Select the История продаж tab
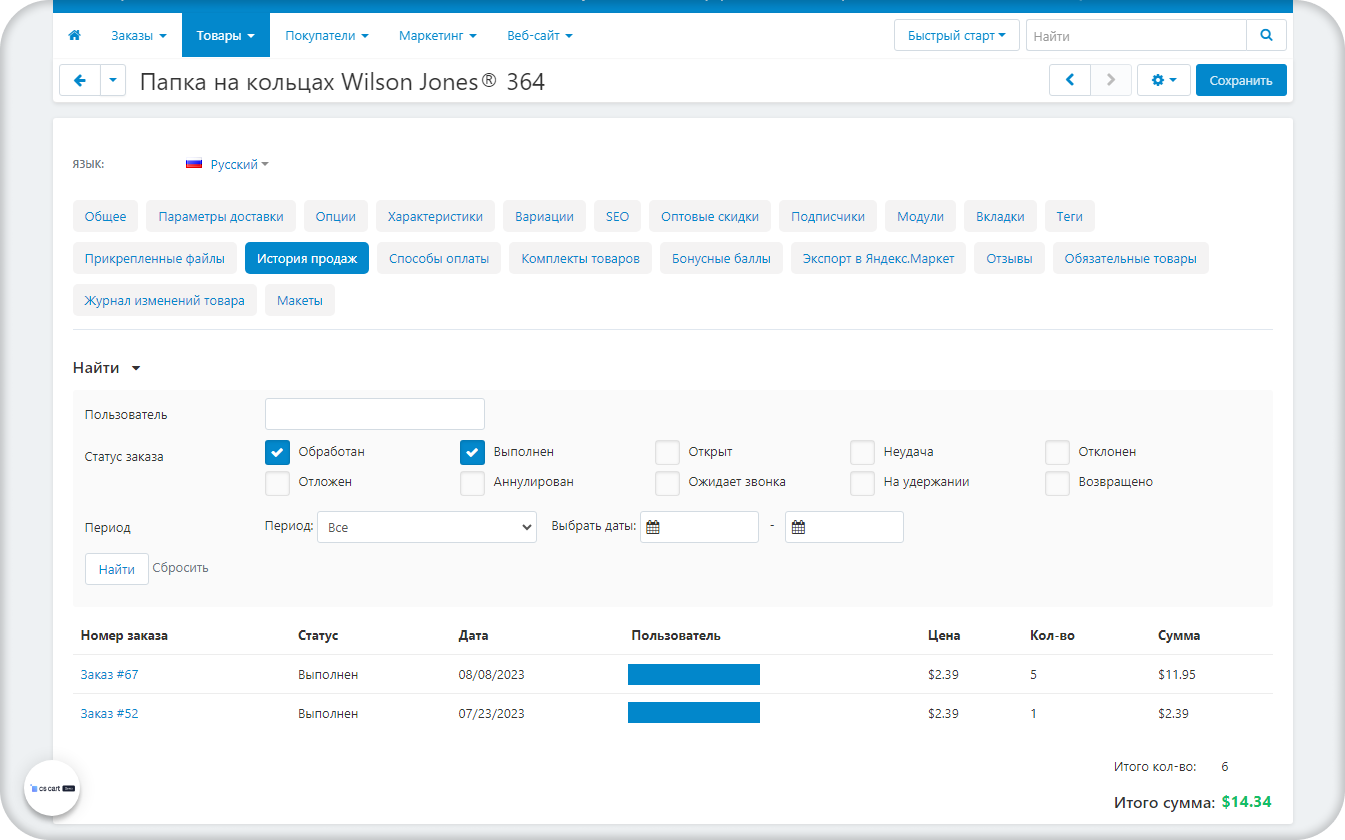The height and width of the screenshot is (840, 1345). 307,258
